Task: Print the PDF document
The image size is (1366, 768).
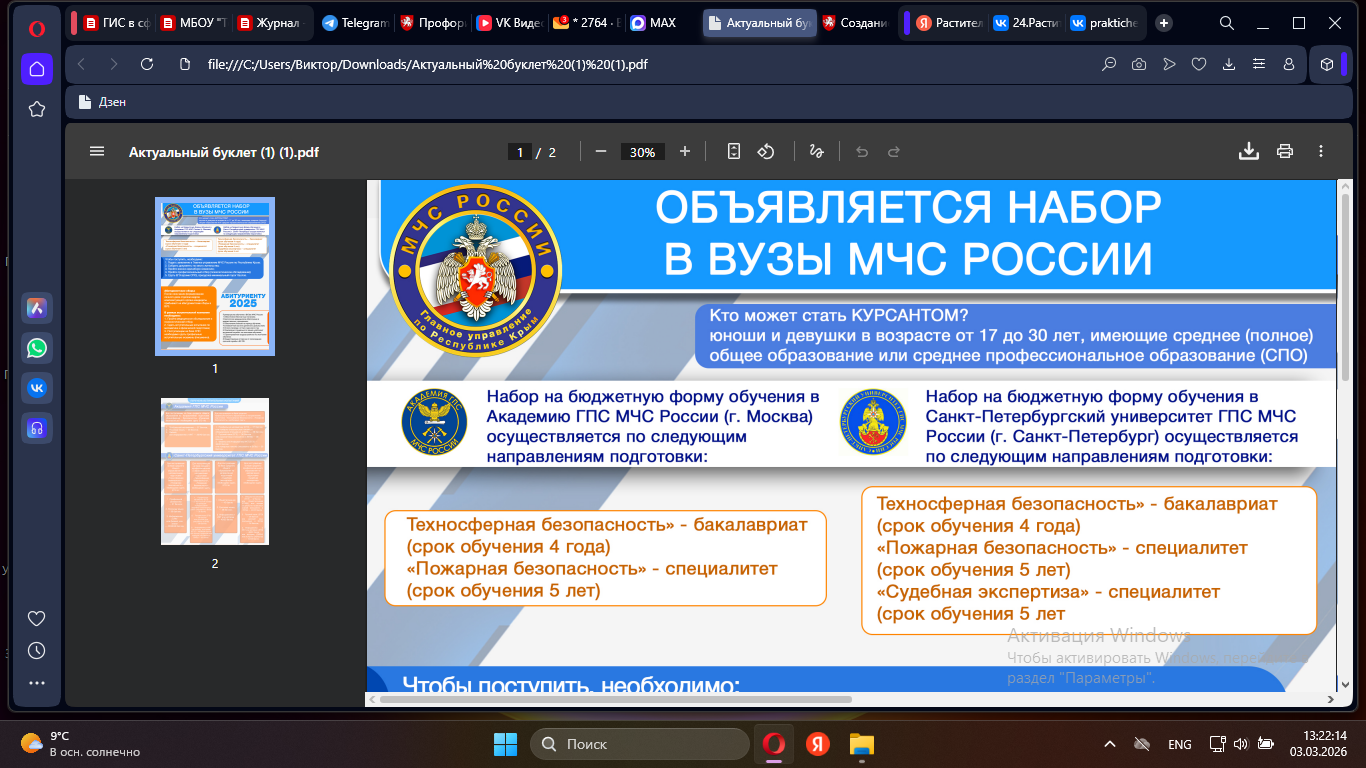Action: 1285,152
